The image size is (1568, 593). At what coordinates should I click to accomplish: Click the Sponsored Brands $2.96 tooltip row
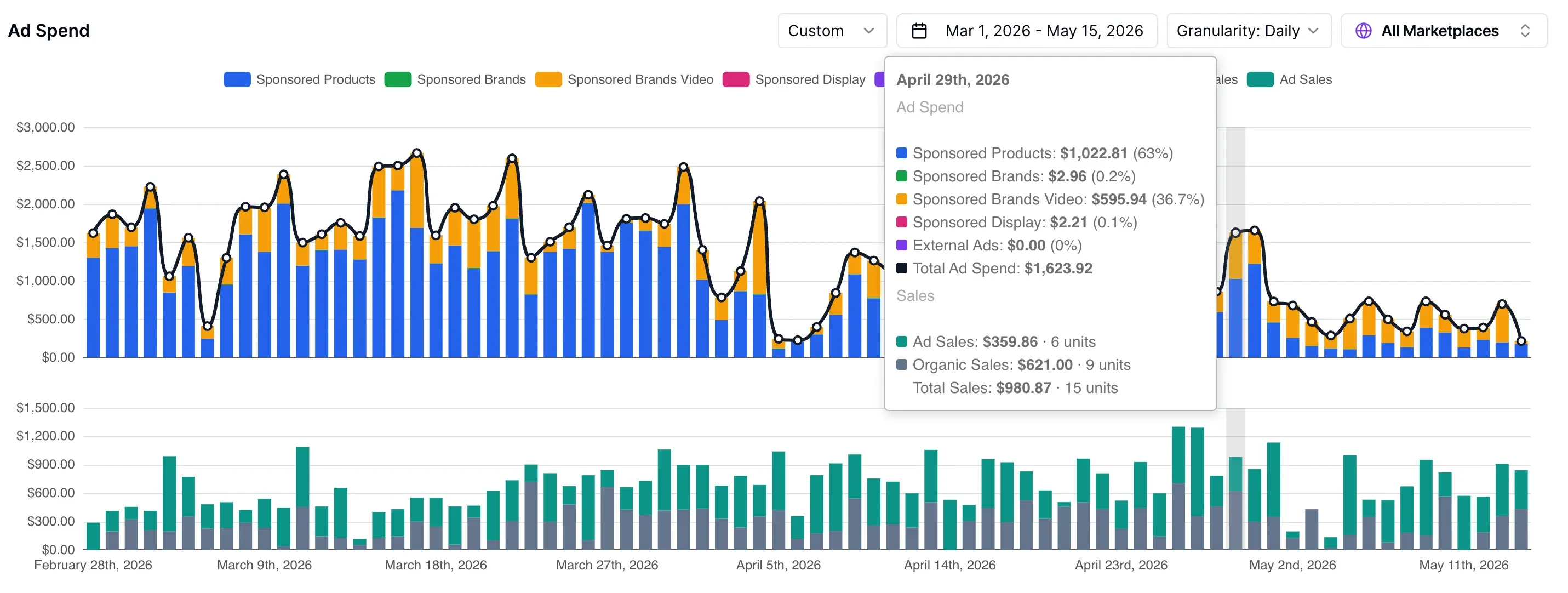click(1016, 176)
